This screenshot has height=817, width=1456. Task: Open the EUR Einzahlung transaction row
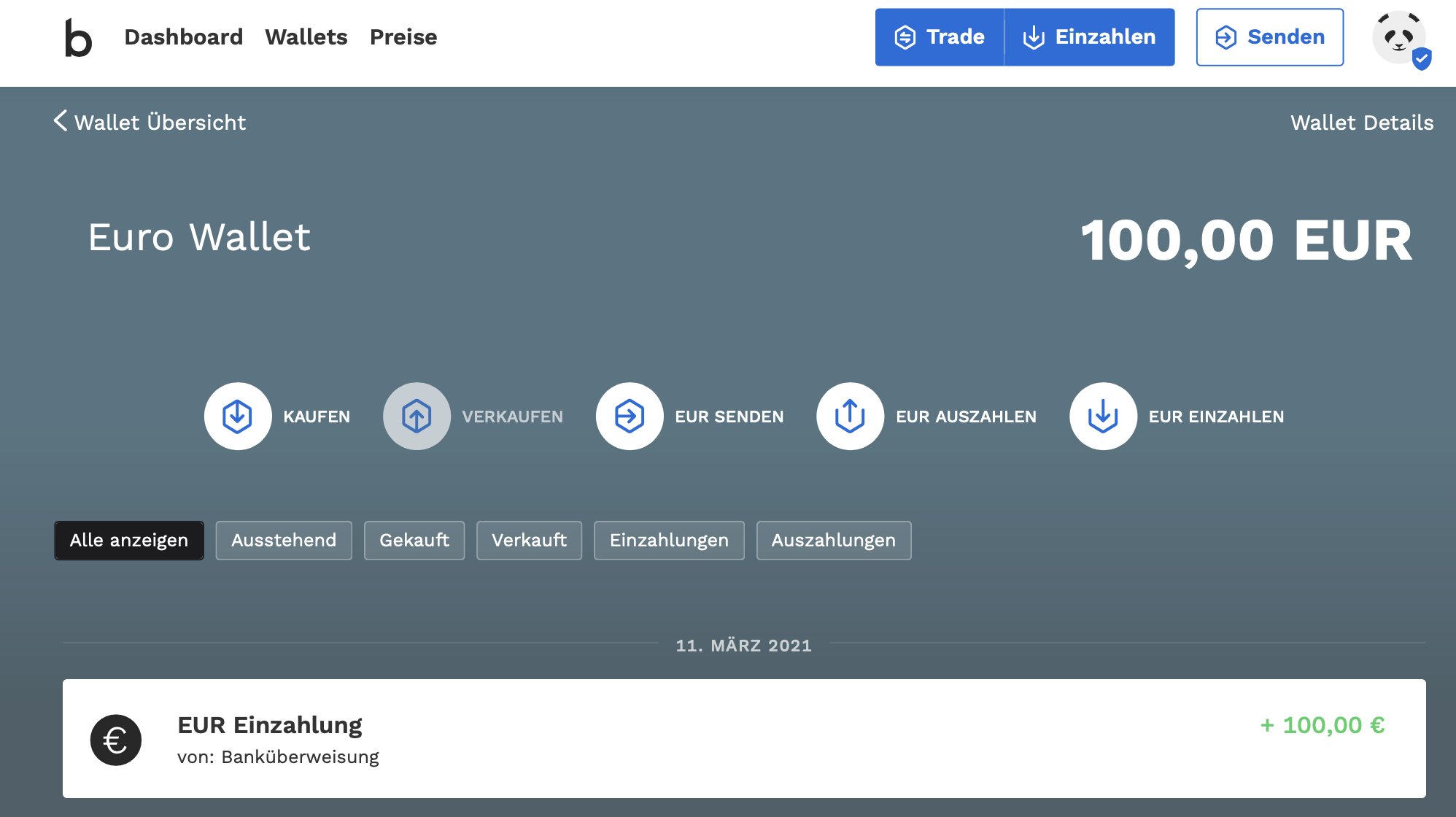[744, 738]
